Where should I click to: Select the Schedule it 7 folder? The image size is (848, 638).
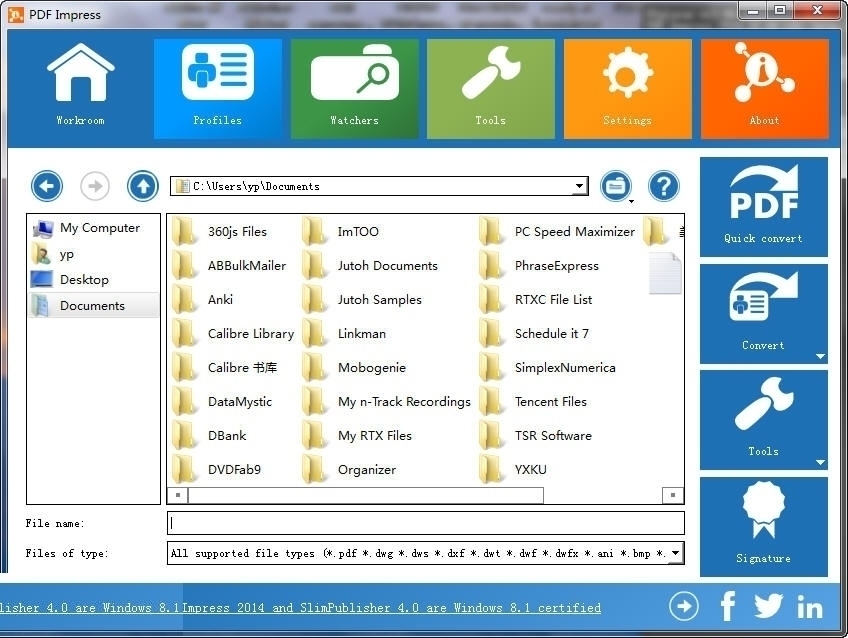pos(534,334)
